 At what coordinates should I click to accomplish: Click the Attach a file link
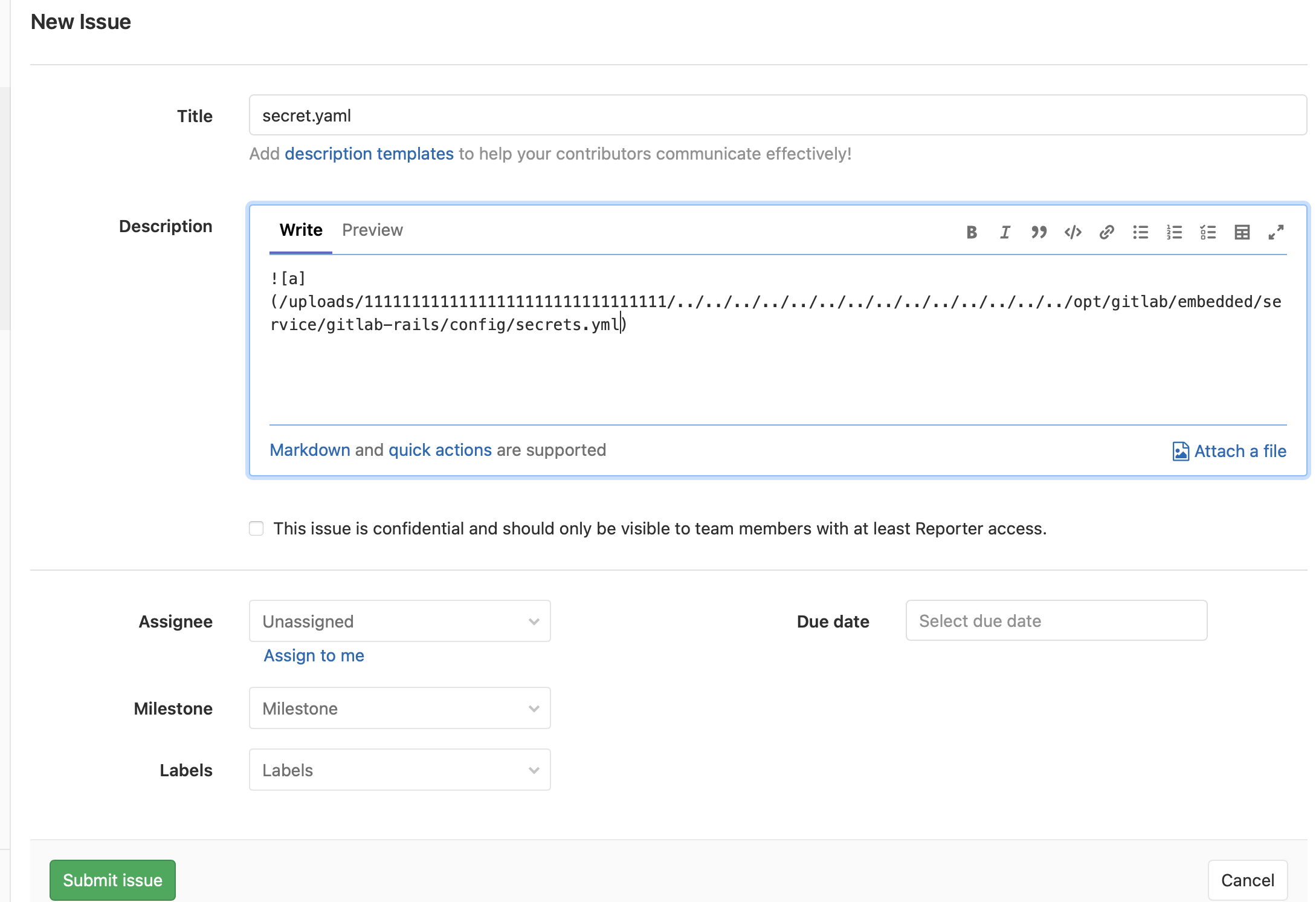point(1230,451)
